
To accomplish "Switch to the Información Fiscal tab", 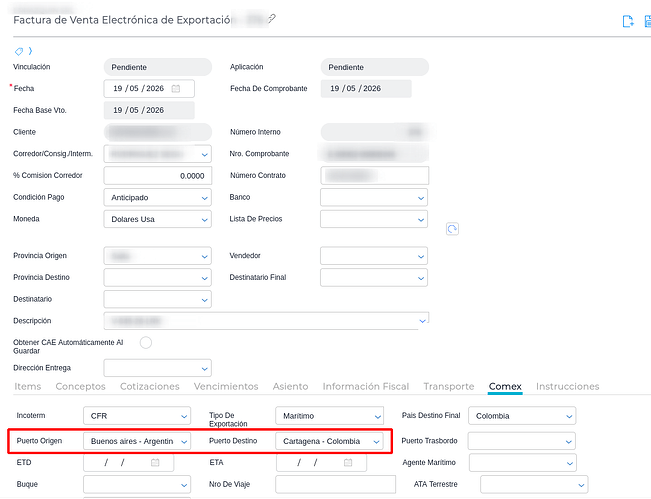I will pyautogui.click(x=366, y=386).
